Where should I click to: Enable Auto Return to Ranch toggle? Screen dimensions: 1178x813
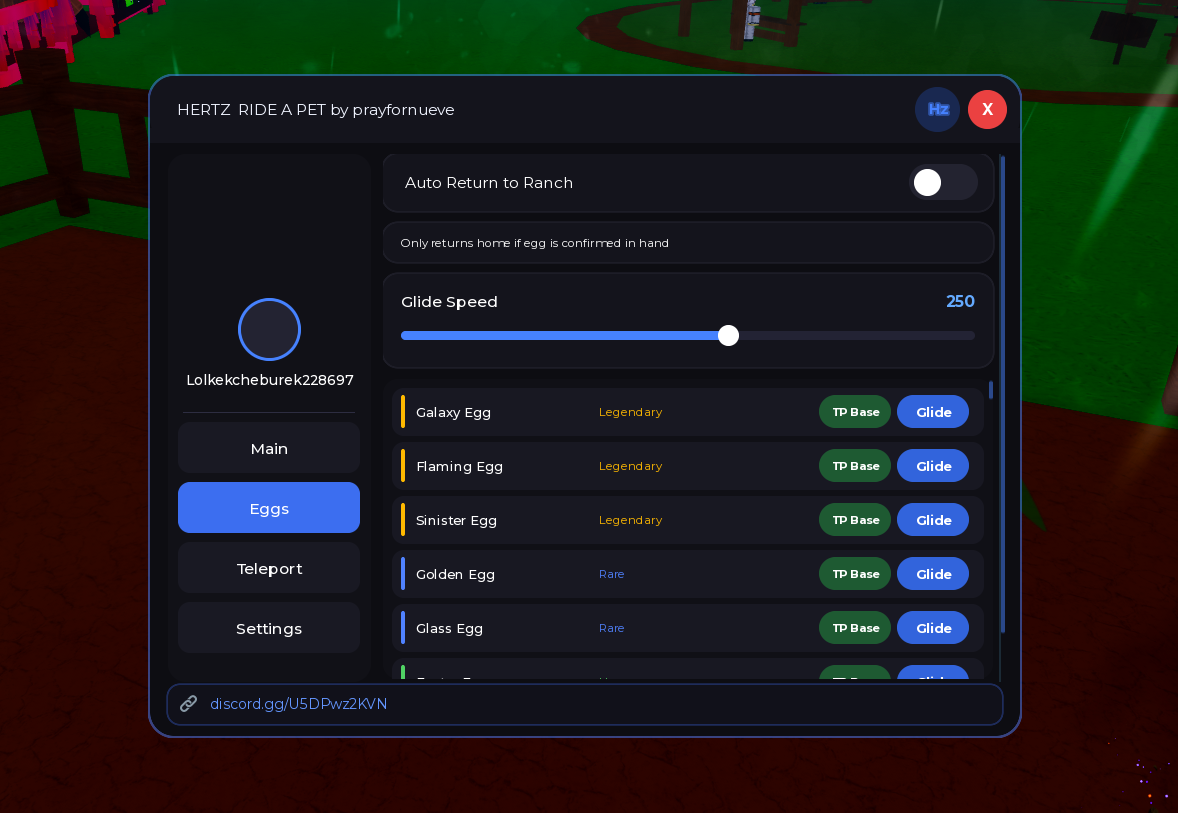point(944,183)
